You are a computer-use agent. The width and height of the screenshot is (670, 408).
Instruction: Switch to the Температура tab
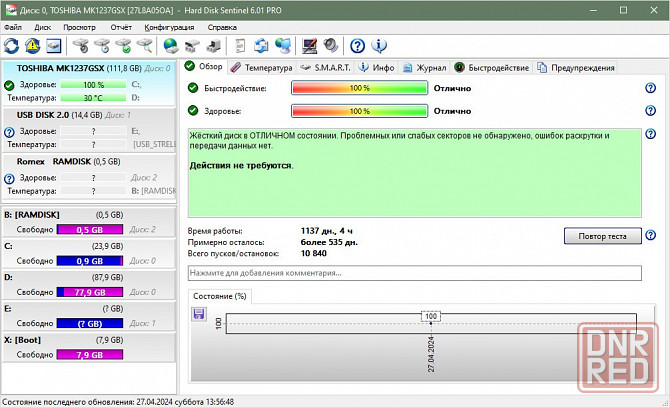(262, 68)
